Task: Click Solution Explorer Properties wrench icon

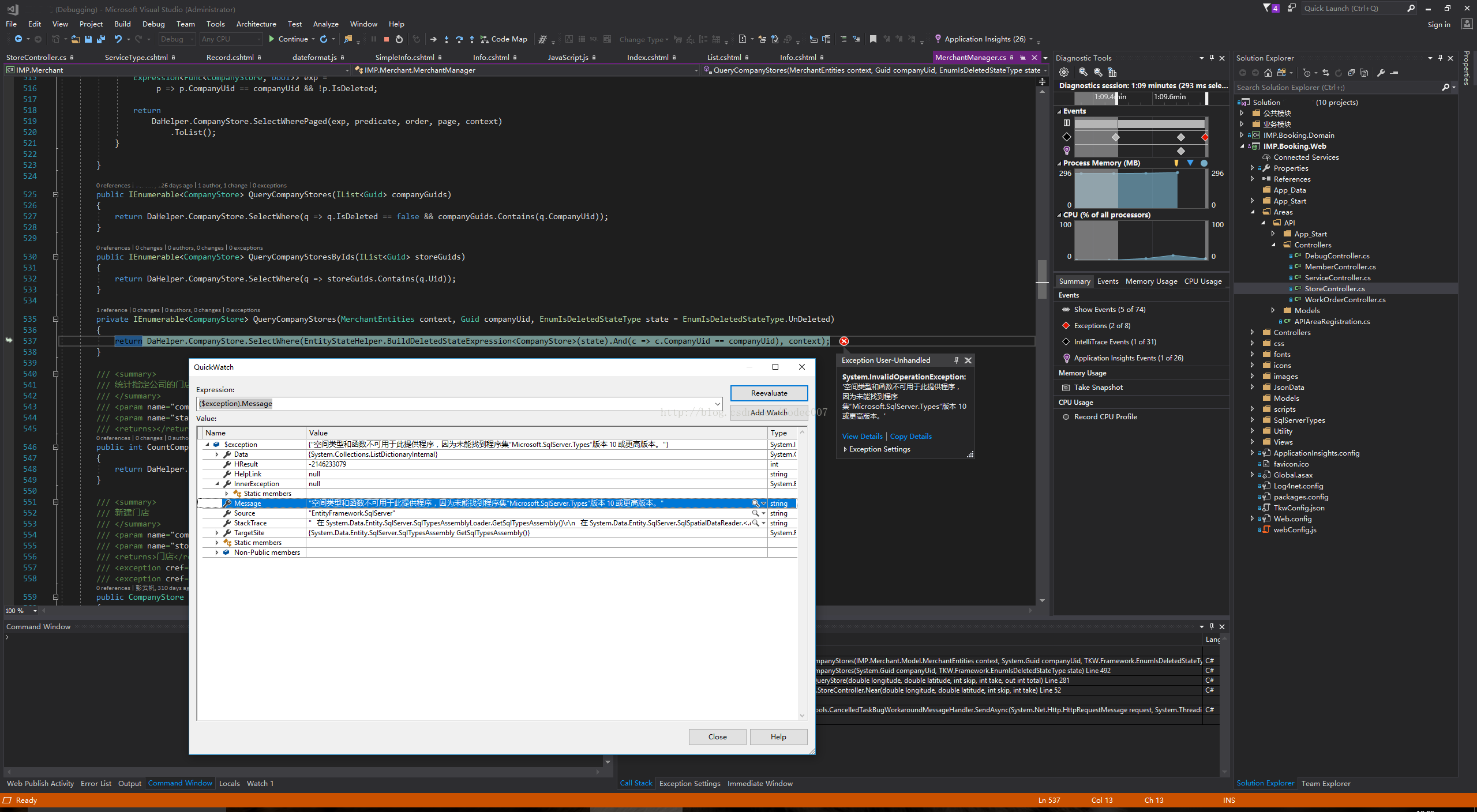Action: [1381, 73]
